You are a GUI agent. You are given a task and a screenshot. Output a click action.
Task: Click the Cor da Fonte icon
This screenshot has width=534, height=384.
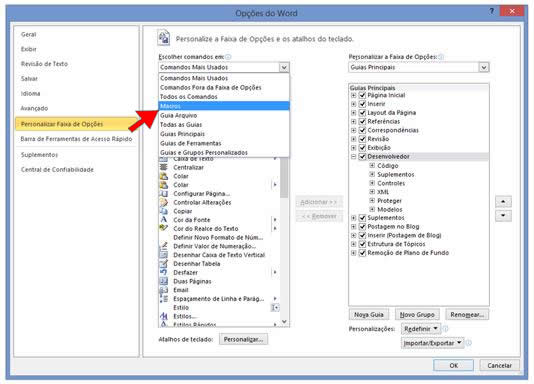(164, 220)
